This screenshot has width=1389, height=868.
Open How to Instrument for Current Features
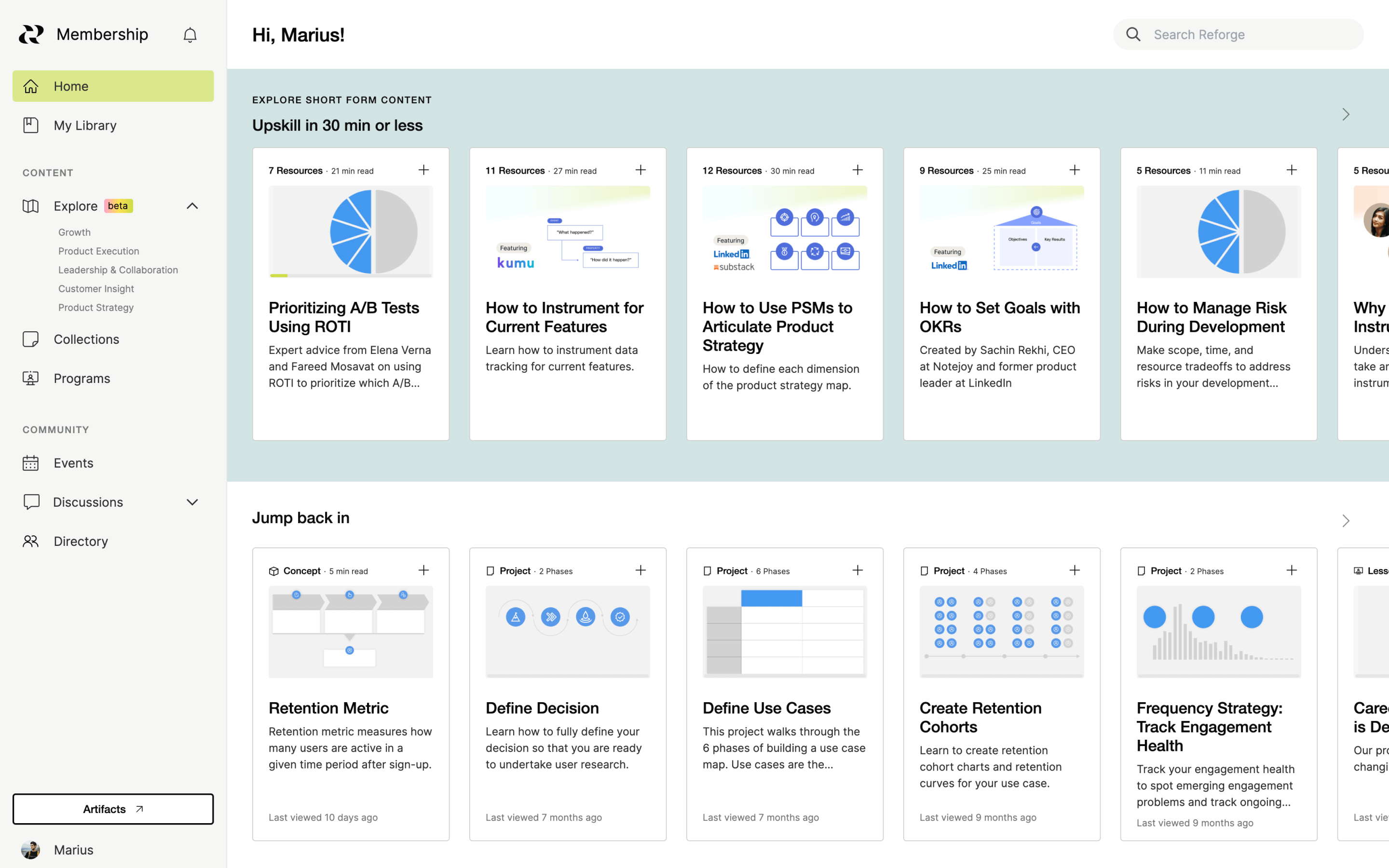pos(564,317)
